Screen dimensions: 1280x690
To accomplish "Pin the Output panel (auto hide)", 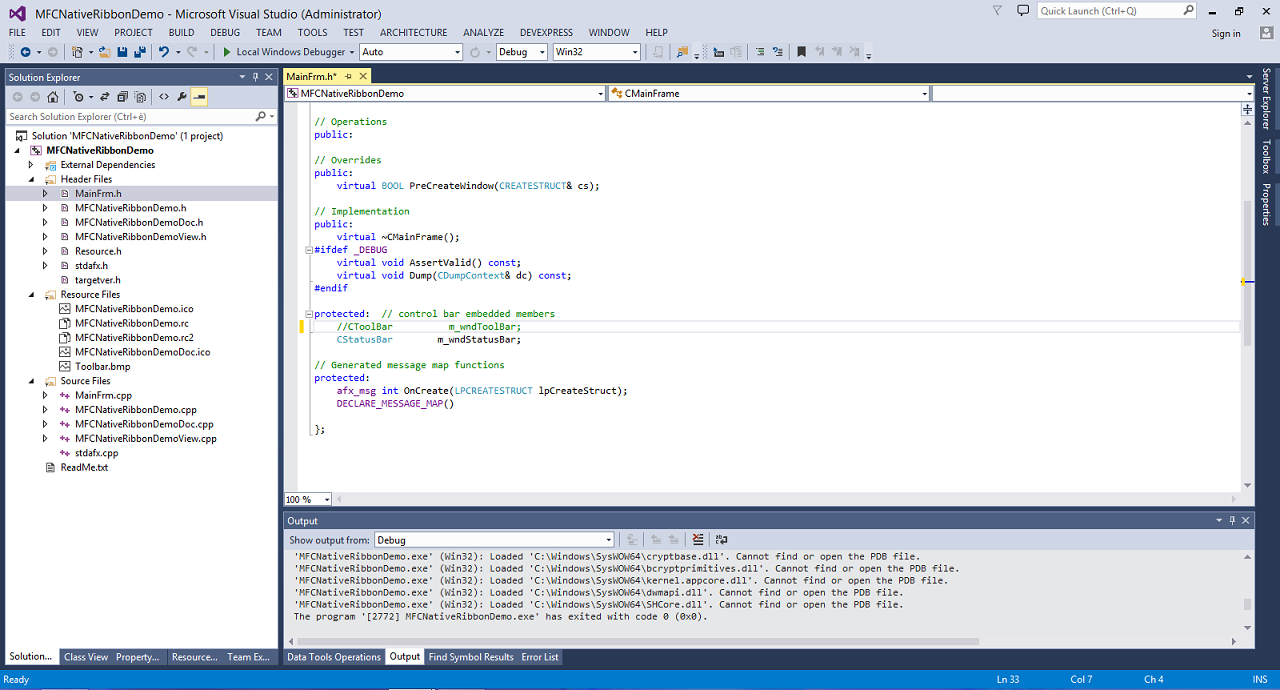I will [x=1232, y=521].
